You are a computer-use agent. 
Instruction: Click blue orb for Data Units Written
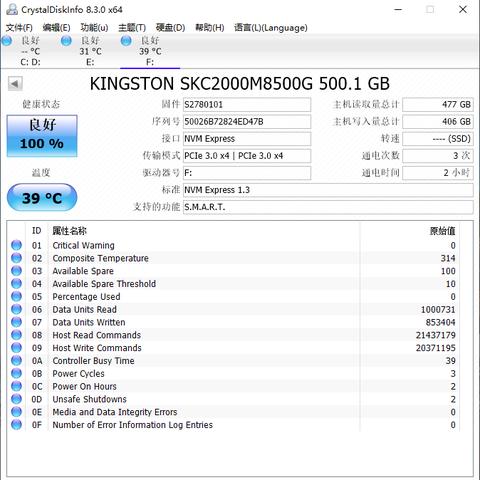pyautogui.click(x=16, y=322)
